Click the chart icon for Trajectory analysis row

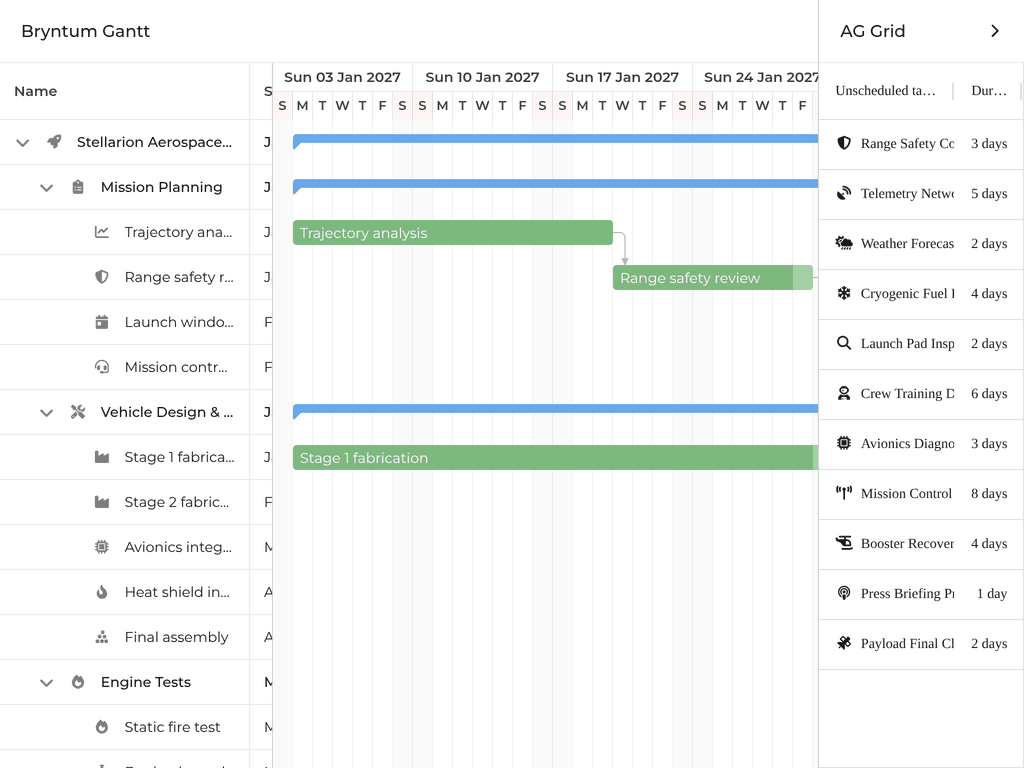click(102, 232)
